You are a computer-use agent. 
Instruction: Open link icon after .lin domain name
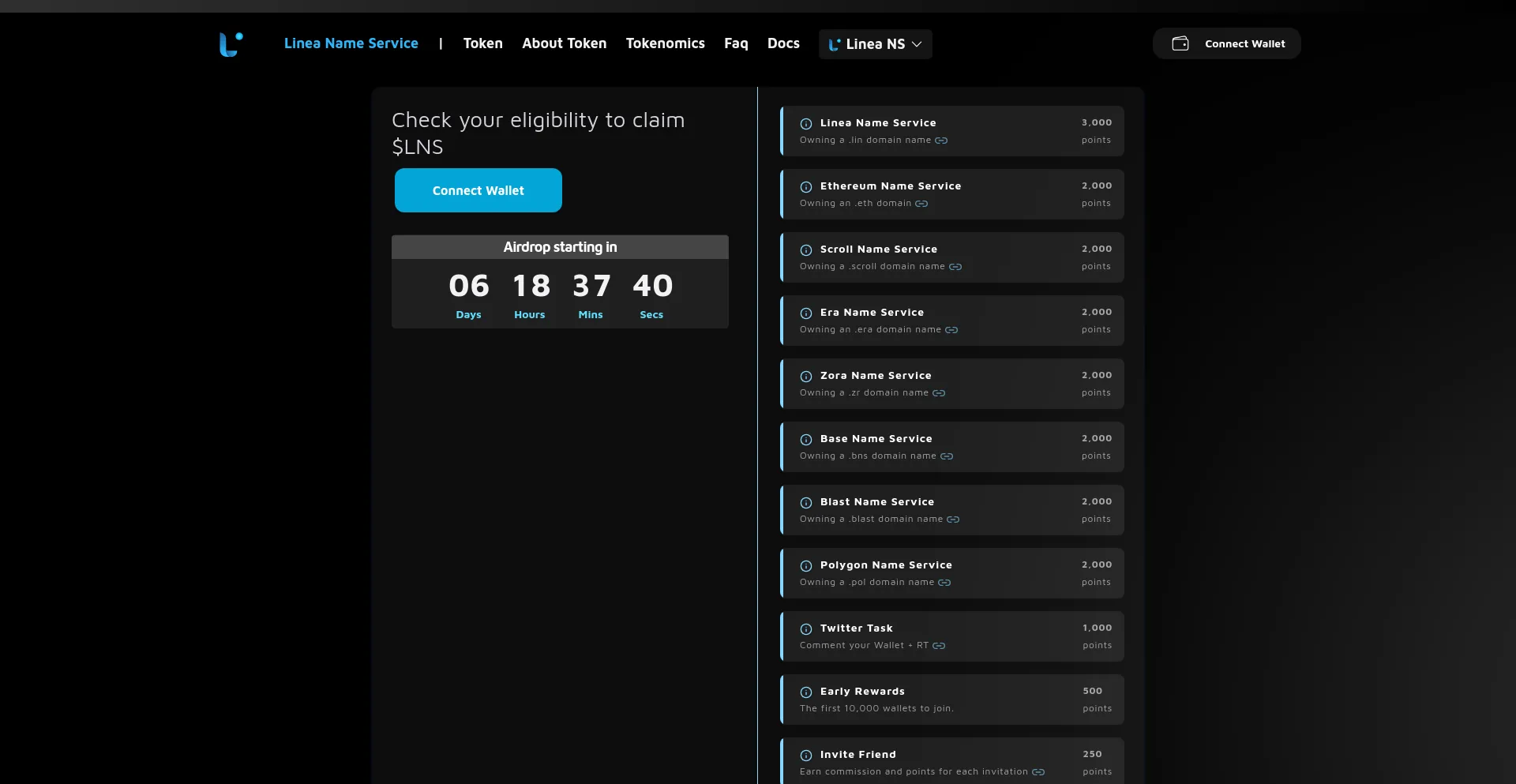941,141
